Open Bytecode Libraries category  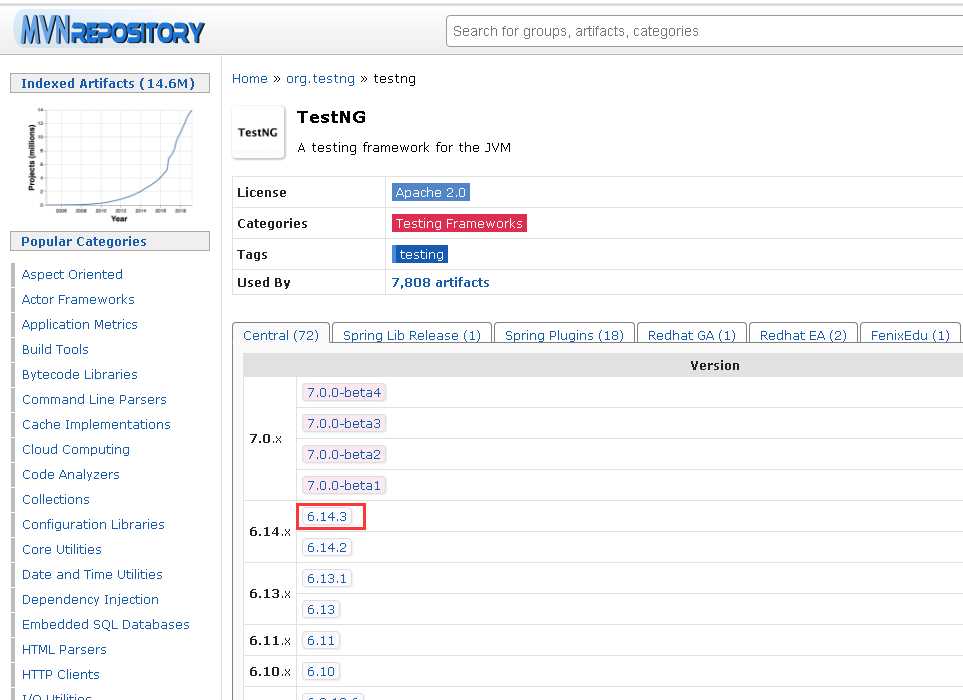(x=80, y=375)
